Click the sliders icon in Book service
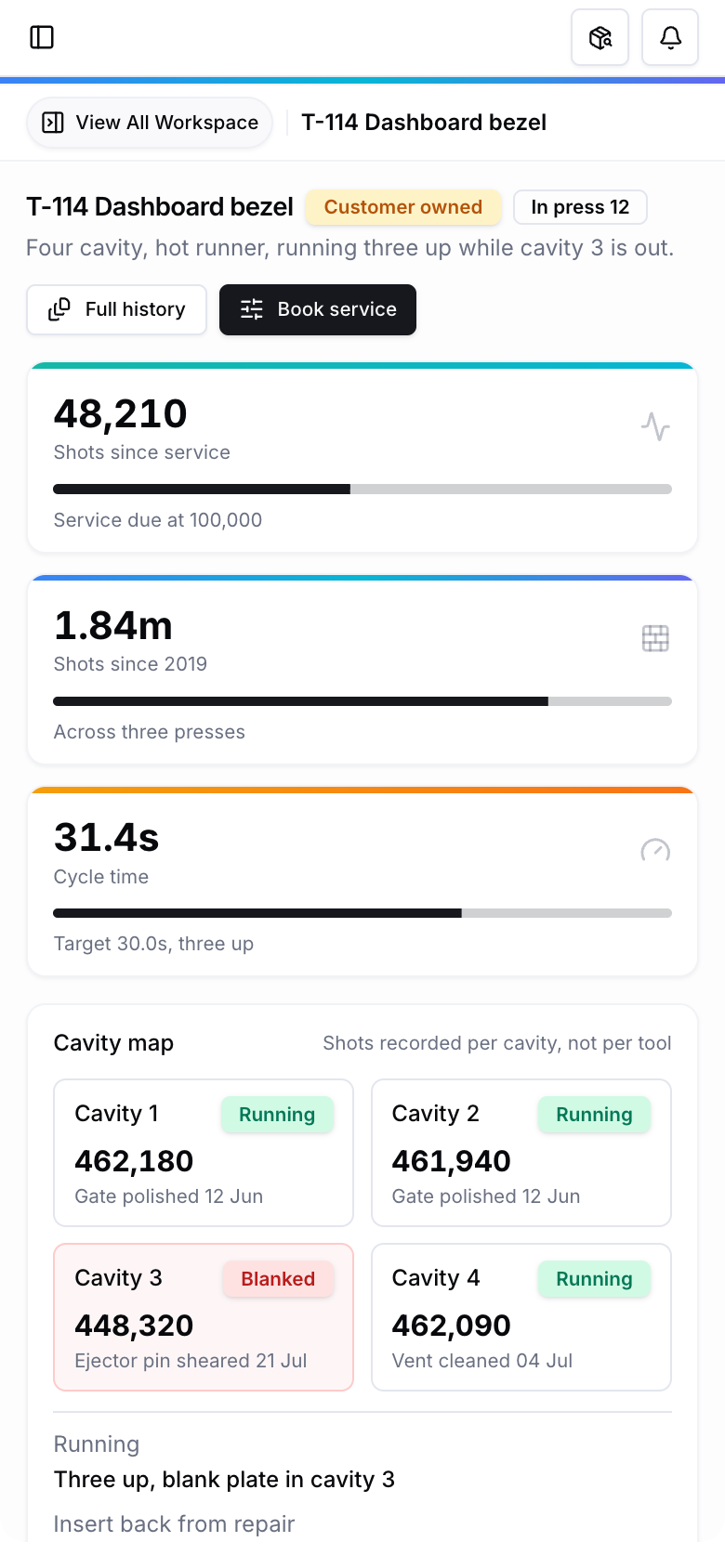 pyautogui.click(x=252, y=309)
